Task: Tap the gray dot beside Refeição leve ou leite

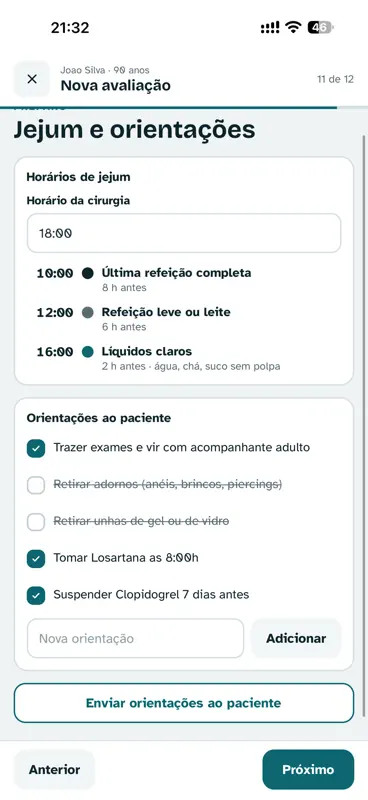Action: tap(88, 313)
